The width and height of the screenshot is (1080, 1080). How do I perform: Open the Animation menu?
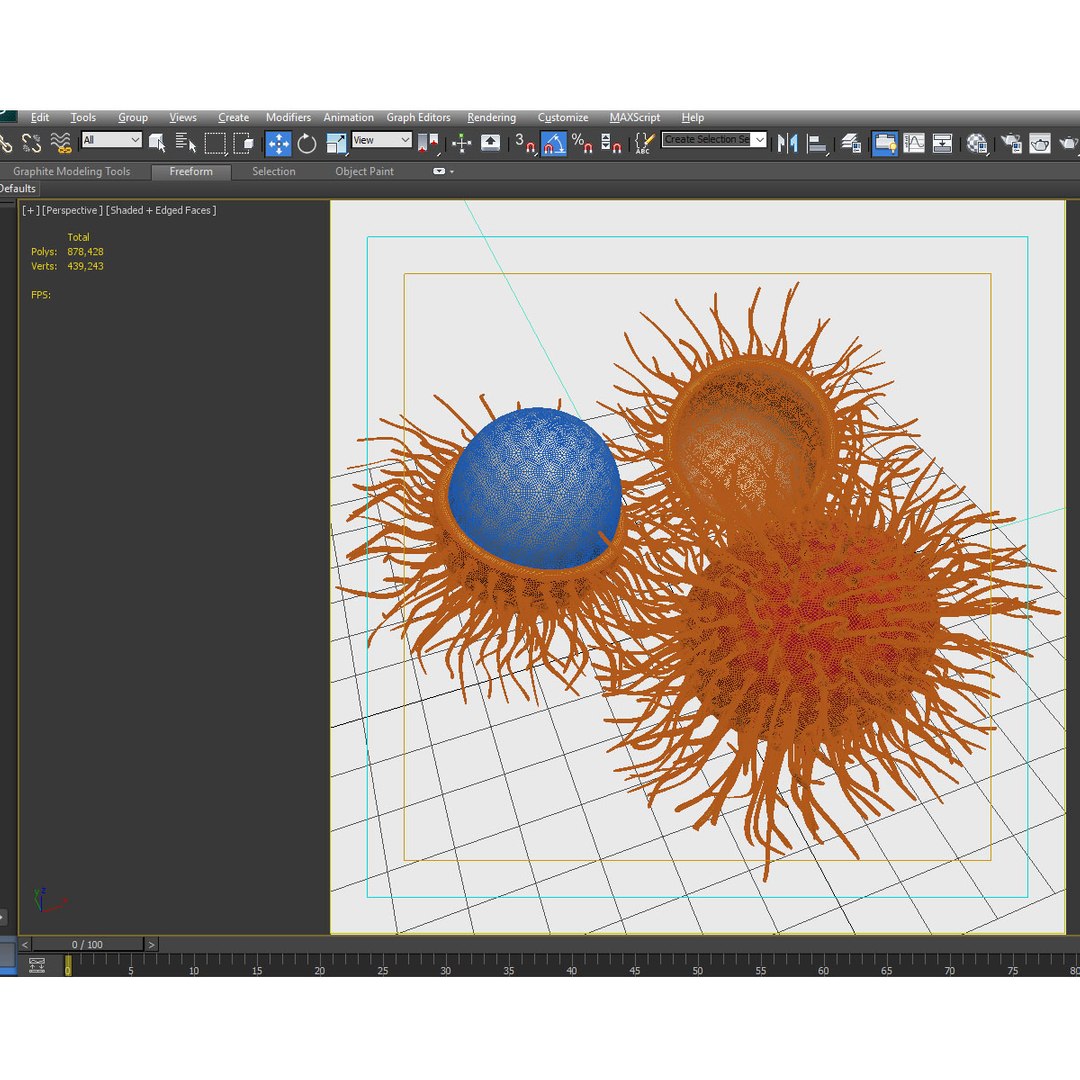tap(349, 117)
